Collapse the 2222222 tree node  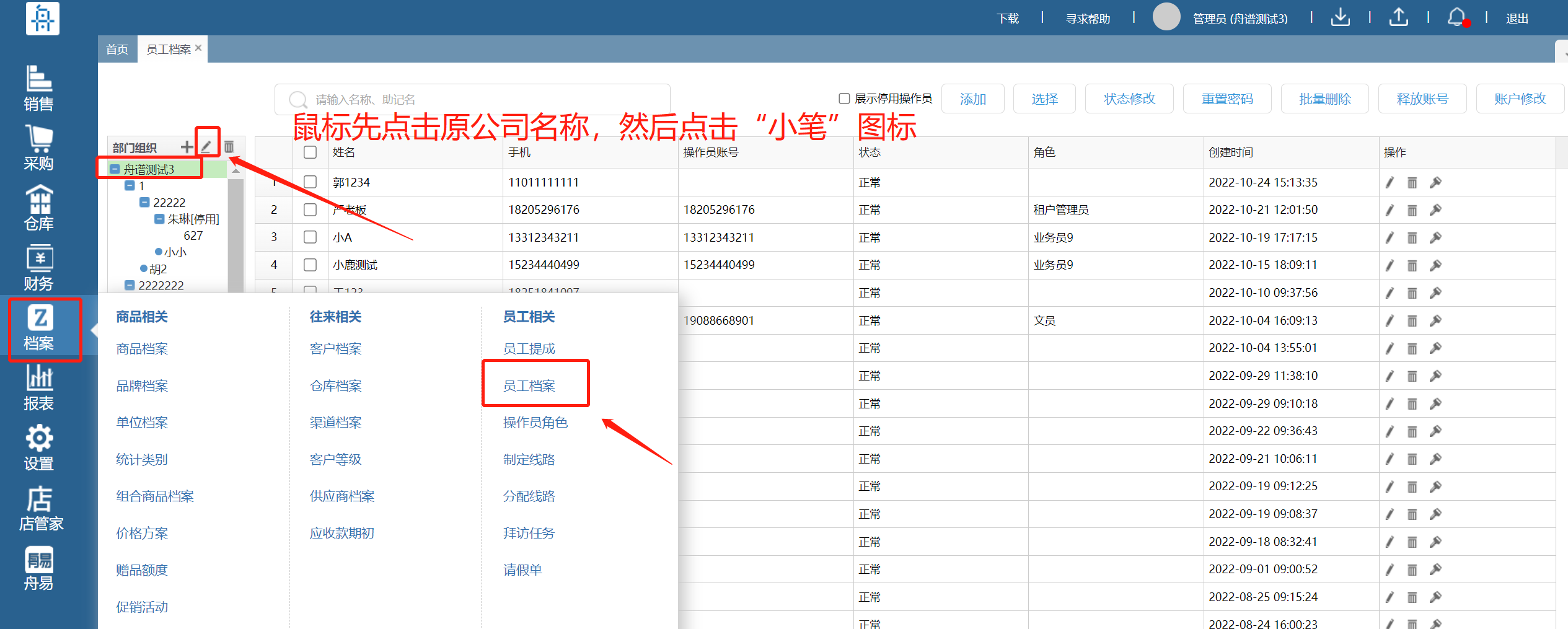point(130,285)
